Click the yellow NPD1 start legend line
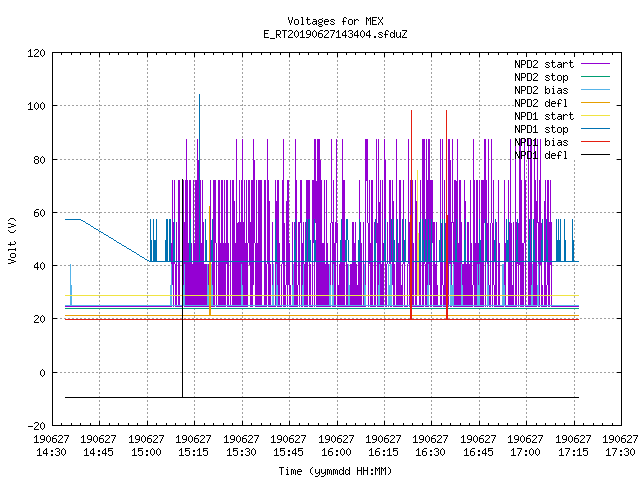 pos(595,116)
